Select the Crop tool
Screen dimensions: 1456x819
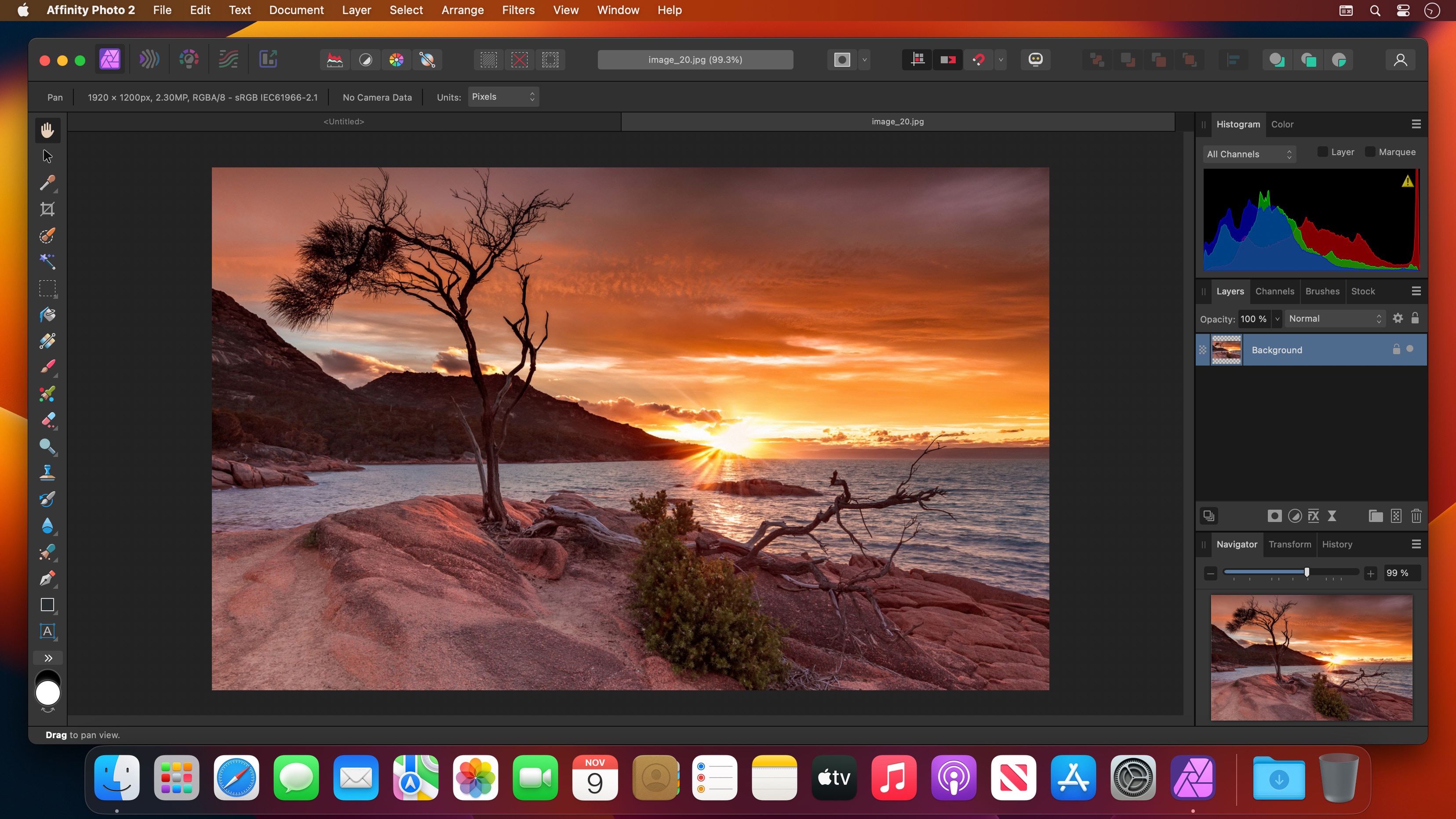47,210
